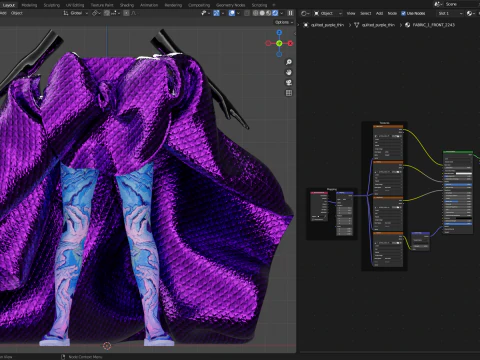This screenshot has height=360, width=480.
Task: Toggle the Use Nodes checkbox
Action: (403, 13)
